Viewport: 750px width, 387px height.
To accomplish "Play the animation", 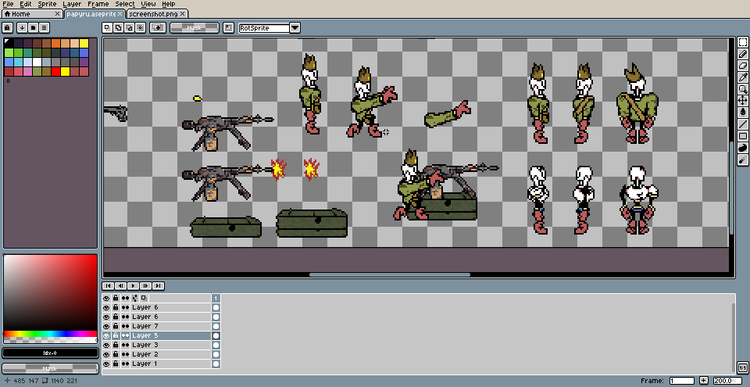I will 133,286.
